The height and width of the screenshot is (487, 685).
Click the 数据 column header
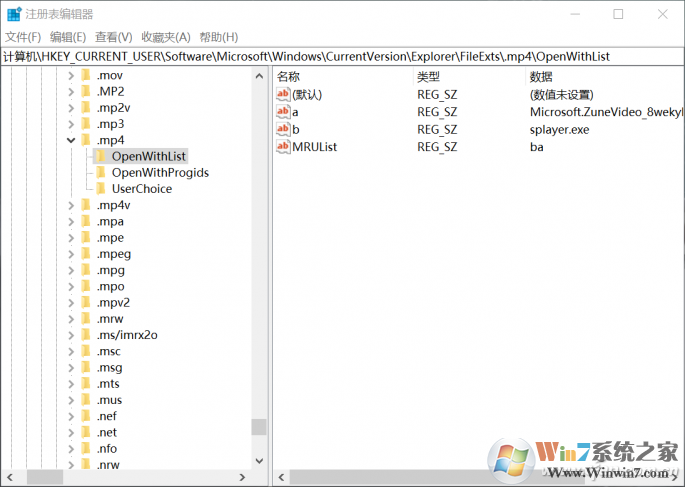(541, 76)
